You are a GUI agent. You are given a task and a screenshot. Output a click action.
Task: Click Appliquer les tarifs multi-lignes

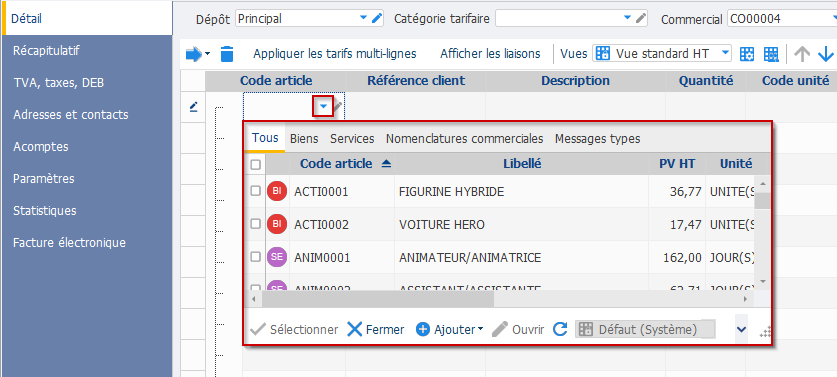[335, 54]
